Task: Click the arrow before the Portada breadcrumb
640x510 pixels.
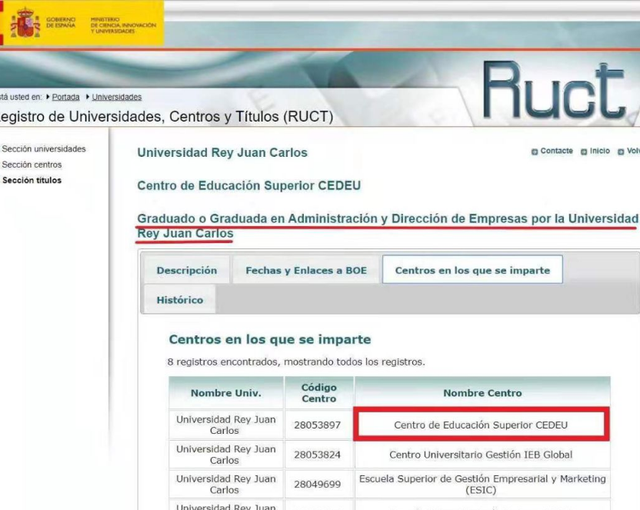Action: tap(48, 97)
